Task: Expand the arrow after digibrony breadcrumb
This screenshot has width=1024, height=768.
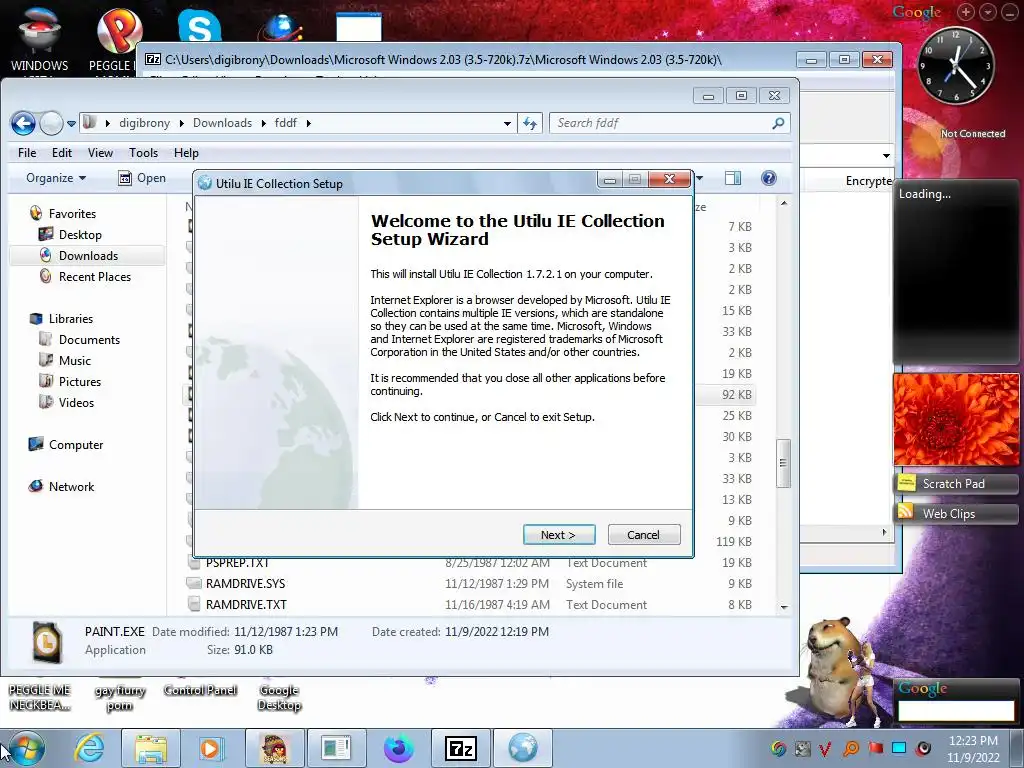Action: tap(181, 123)
